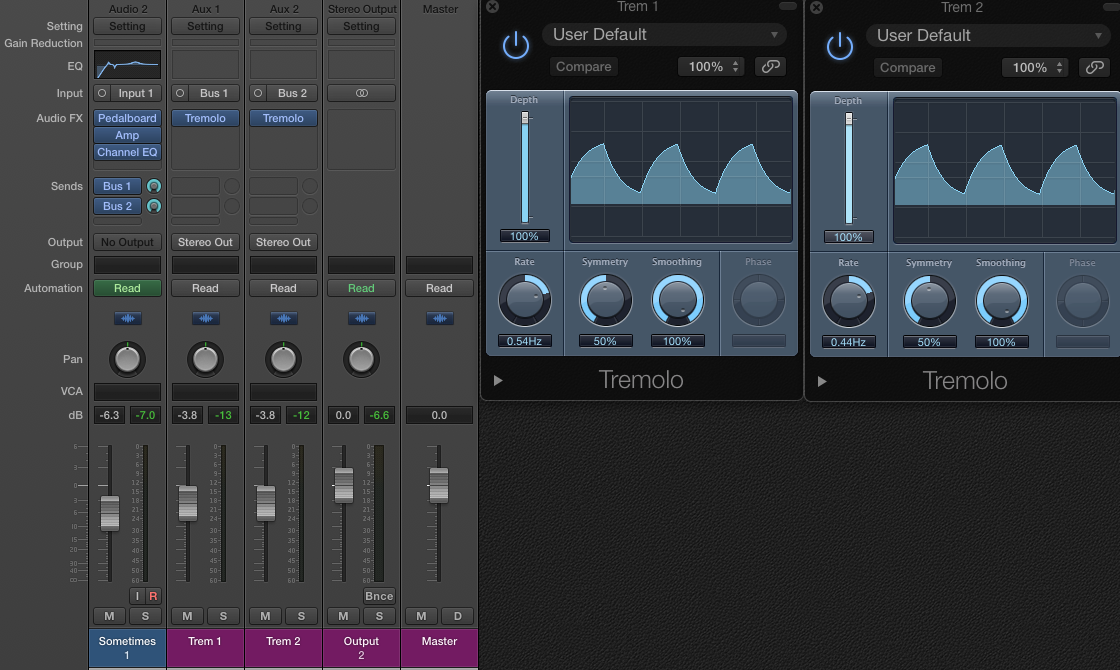Toggle input monitoring I on Sometimes channel
Image resolution: width=1120 pixels, height=670 pixels.
click(x=137, y=596)
